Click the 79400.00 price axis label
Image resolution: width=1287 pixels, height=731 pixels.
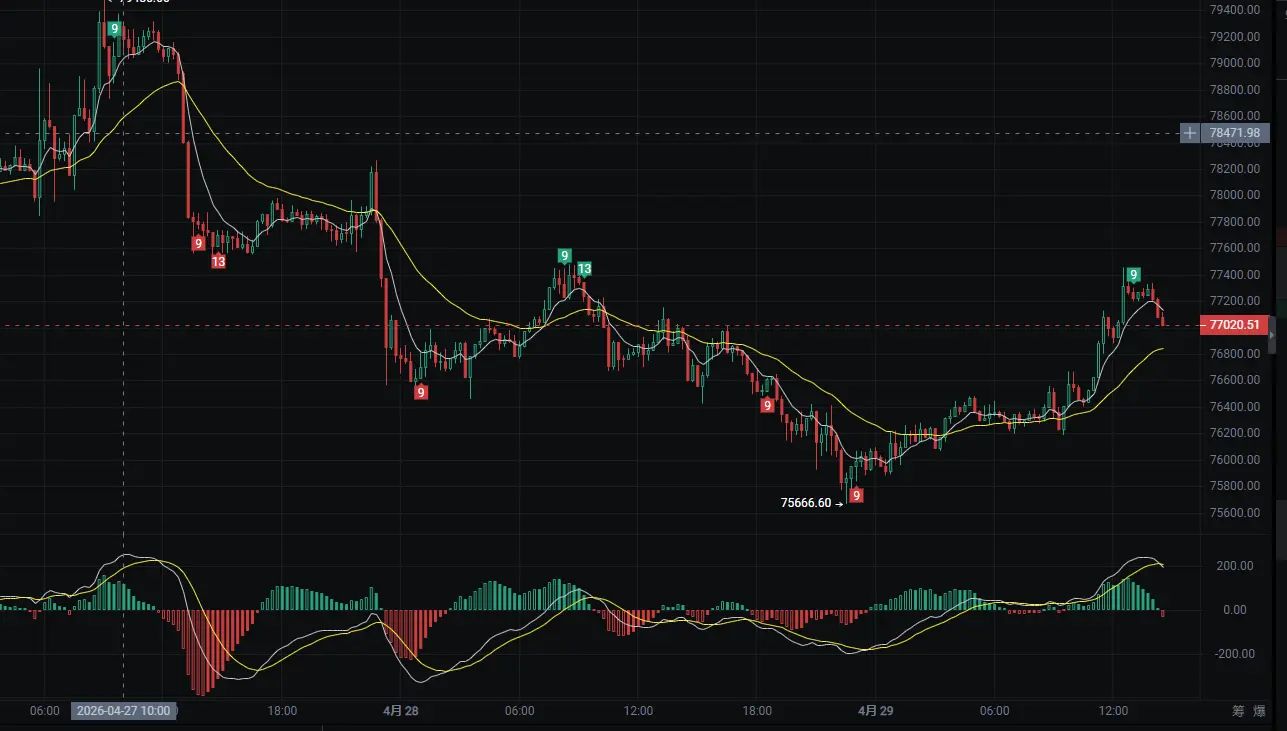point(1233,10)
